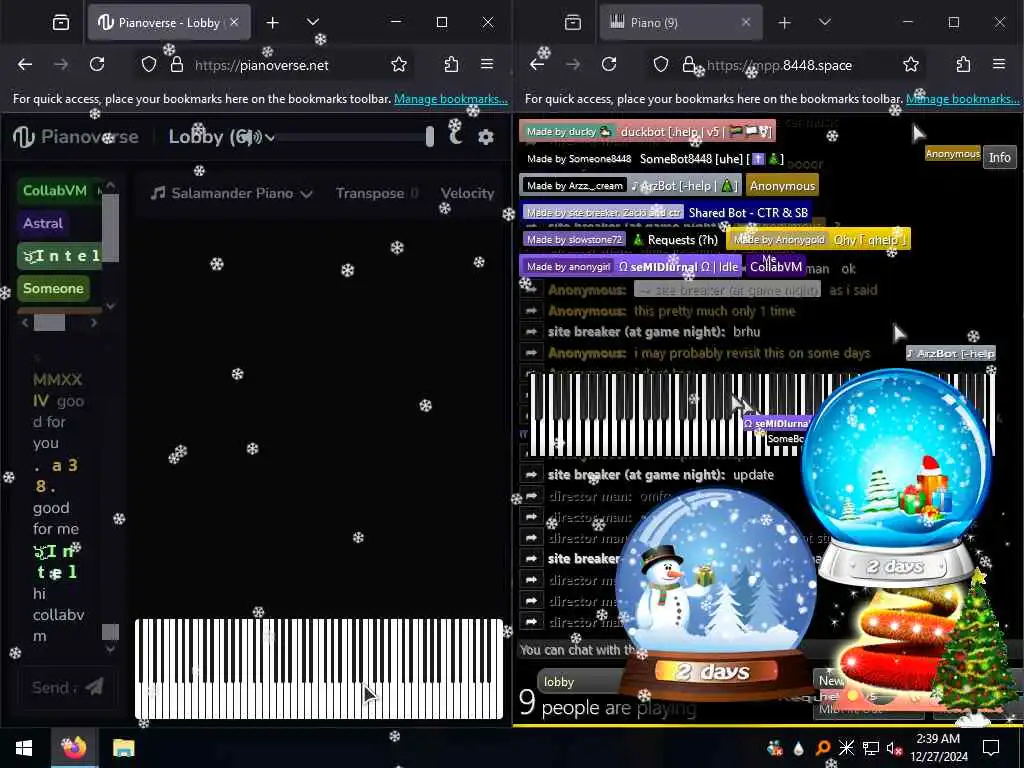1024x768 pixels.
Task: Click the Pianoverse chat Send input field
Action: pos(55,688)
